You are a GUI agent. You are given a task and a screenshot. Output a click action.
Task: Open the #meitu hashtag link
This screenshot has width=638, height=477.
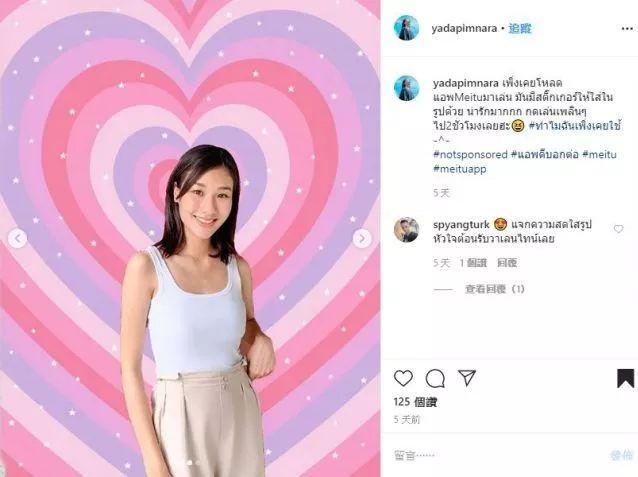(x=599, y=154)
